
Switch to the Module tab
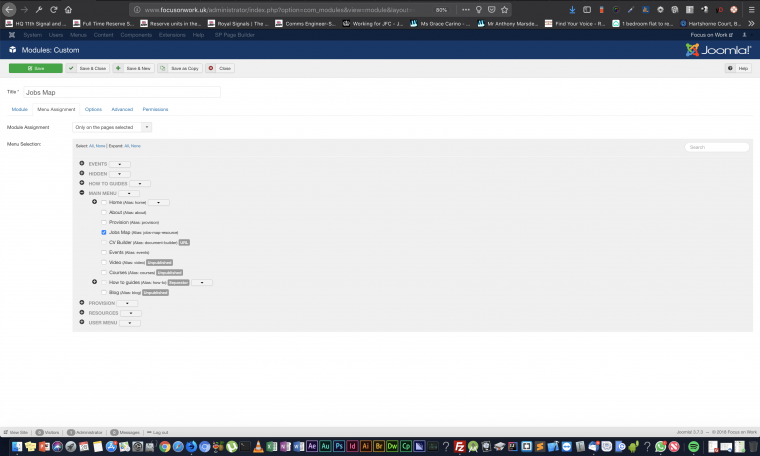tap(19, 110)
